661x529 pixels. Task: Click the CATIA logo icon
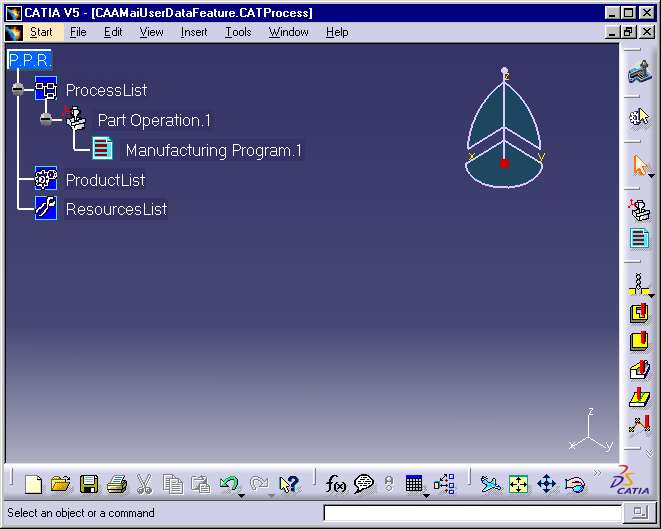coord(629,481)
